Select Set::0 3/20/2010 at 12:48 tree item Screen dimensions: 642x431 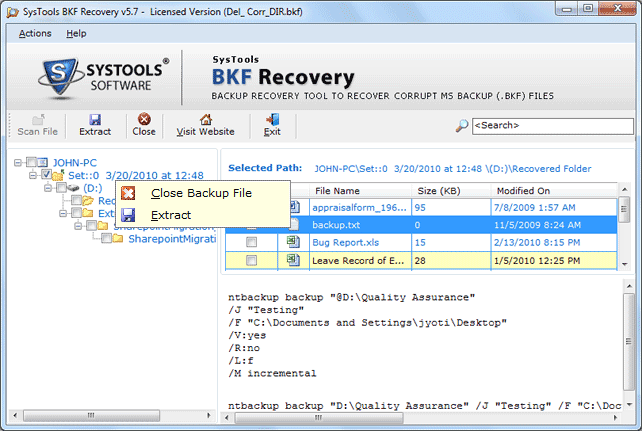[x=136, y=176]
